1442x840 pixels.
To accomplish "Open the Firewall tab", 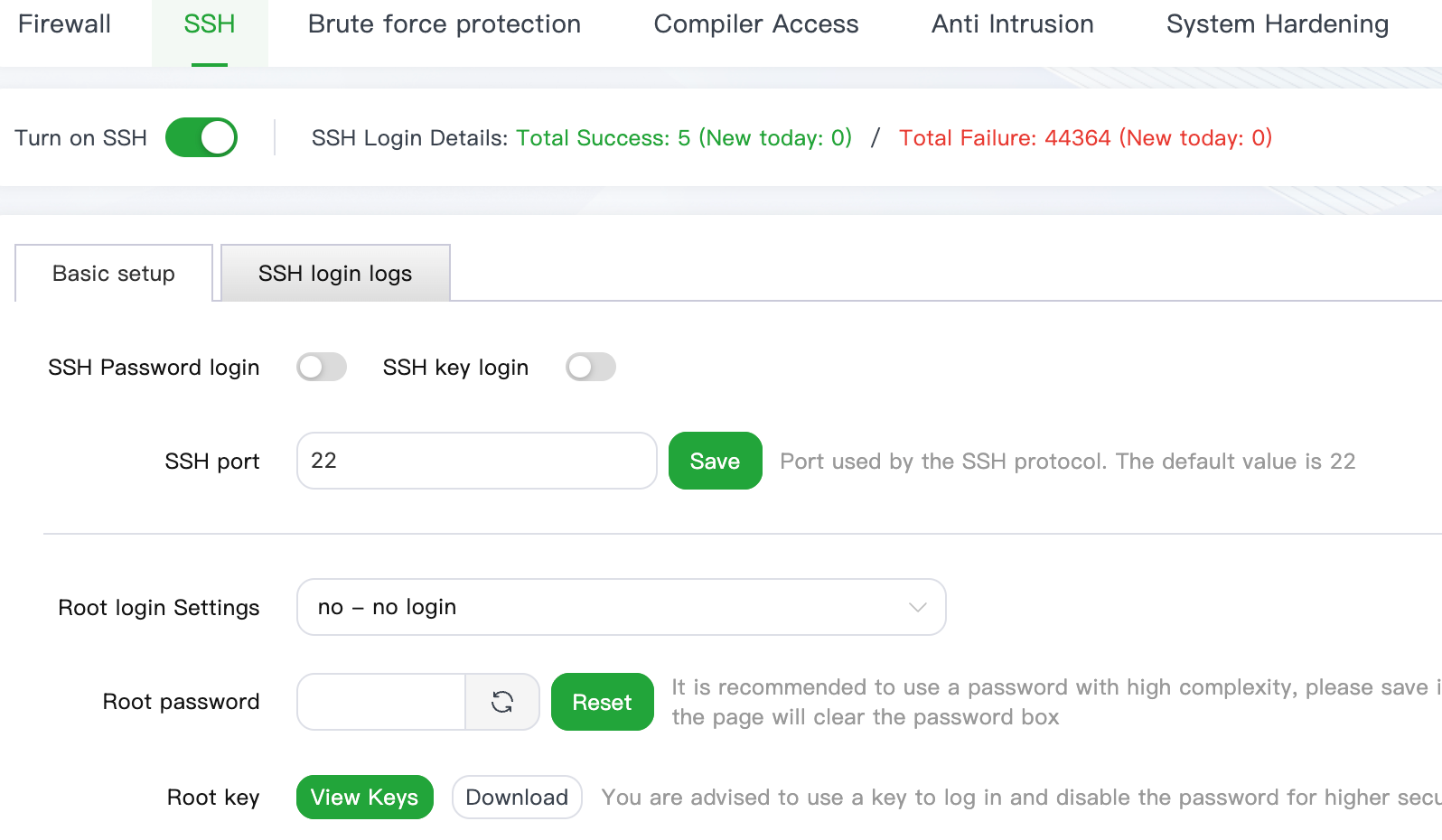I will tap(64, 24).
